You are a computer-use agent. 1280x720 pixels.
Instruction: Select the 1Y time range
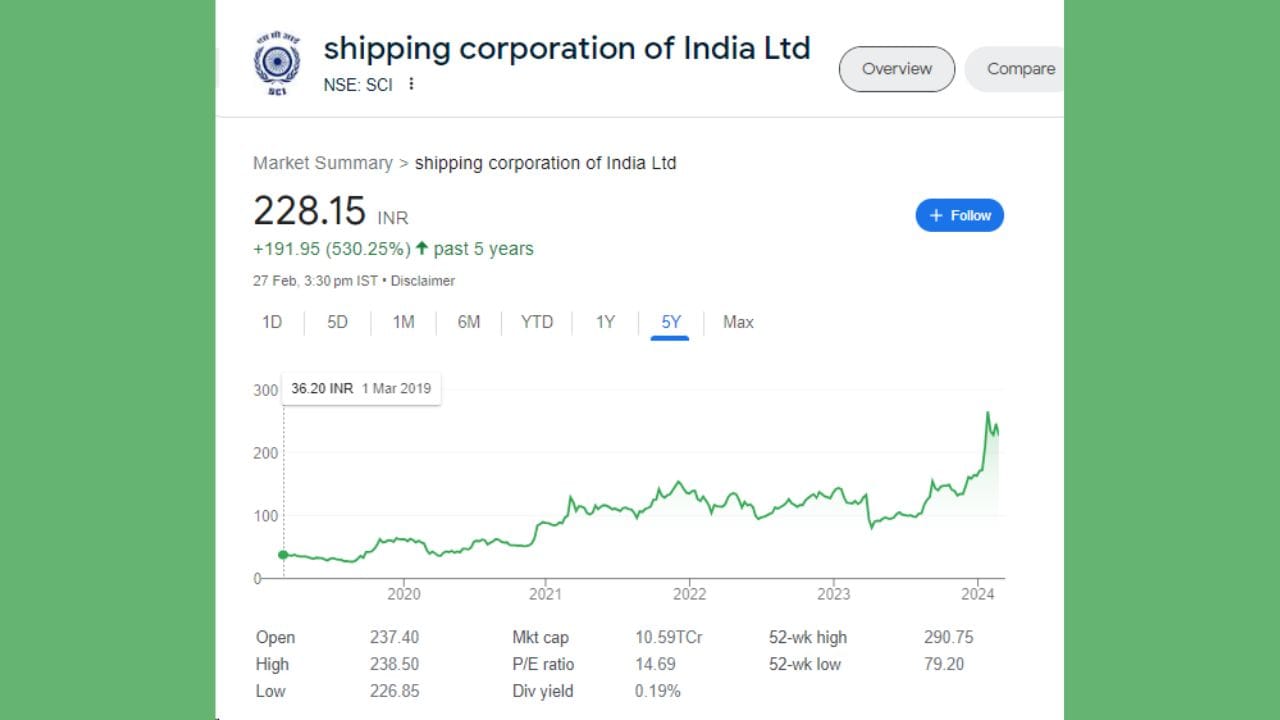click(x=605, y=322)
